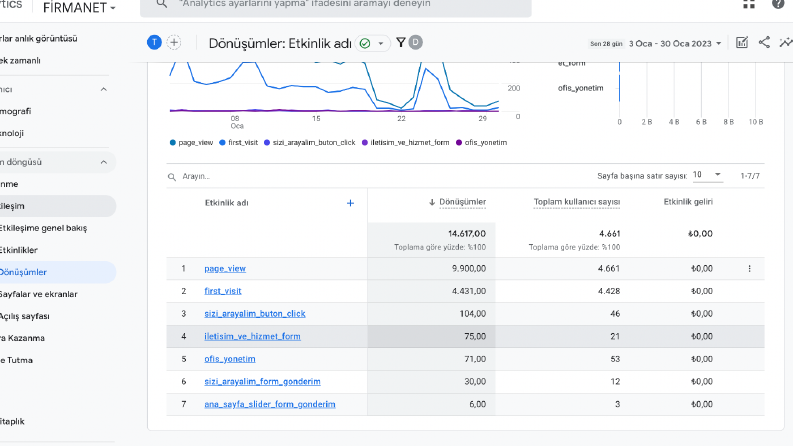Viewport: 793px width, 446px height.
Task: Open sizi_arayalim_buton_click event link
Action: pos(255,314)
